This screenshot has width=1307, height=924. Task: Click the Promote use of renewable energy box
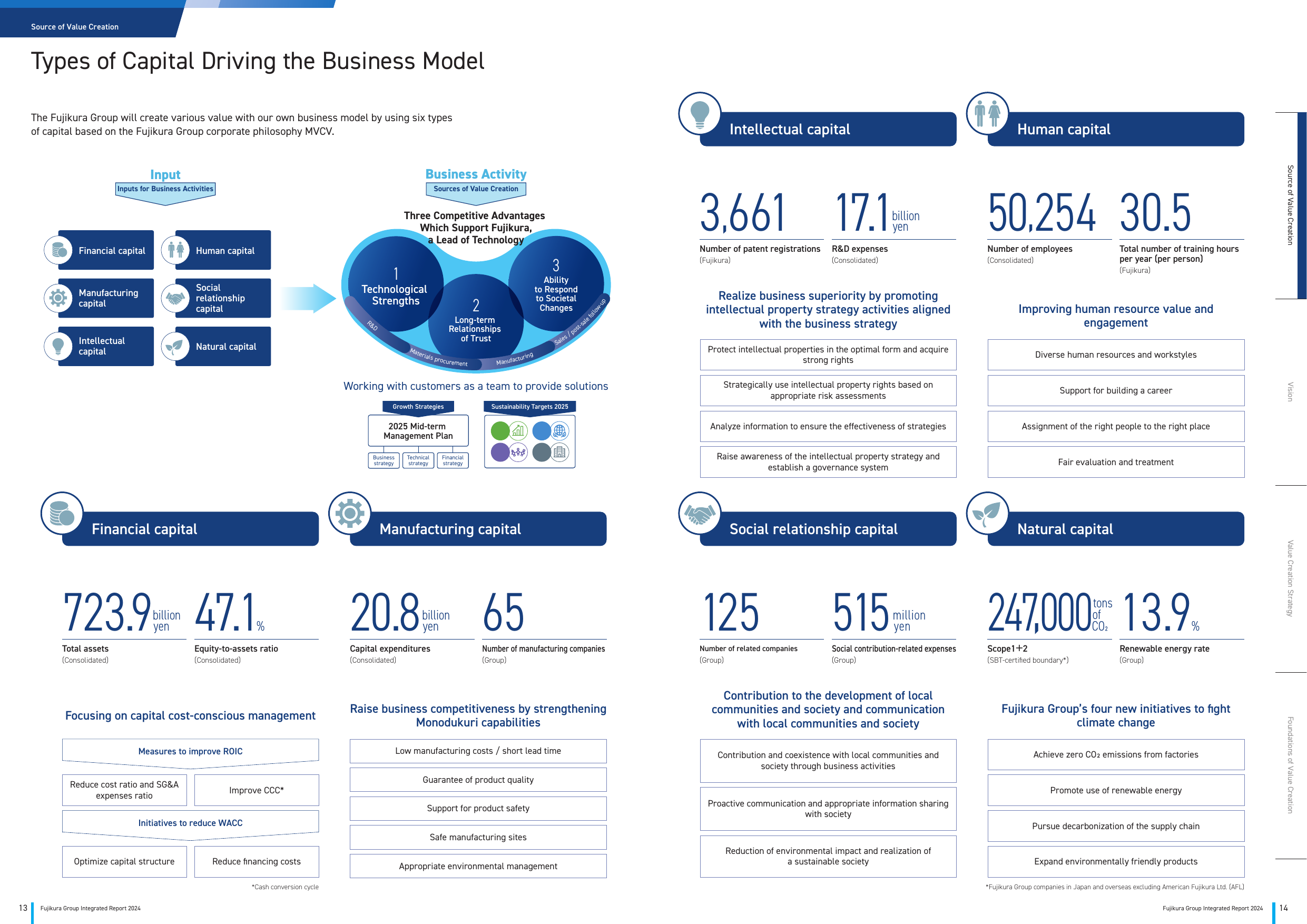1115,790
